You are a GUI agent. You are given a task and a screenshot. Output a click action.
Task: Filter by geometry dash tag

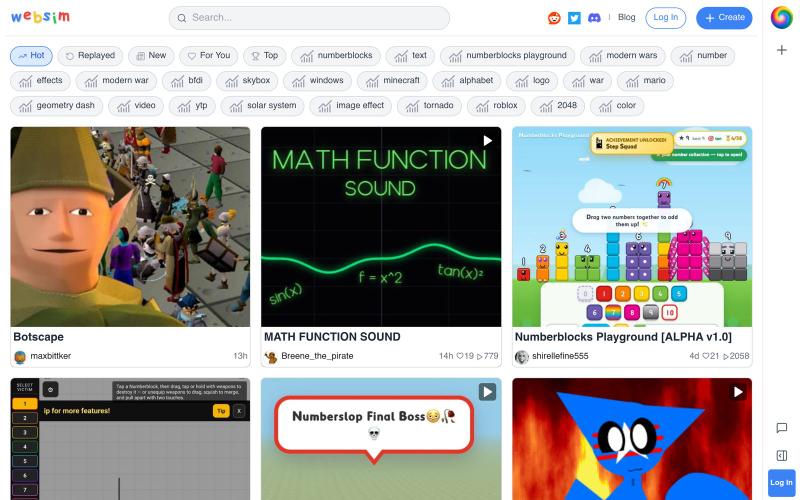click(x=56, y=106)
